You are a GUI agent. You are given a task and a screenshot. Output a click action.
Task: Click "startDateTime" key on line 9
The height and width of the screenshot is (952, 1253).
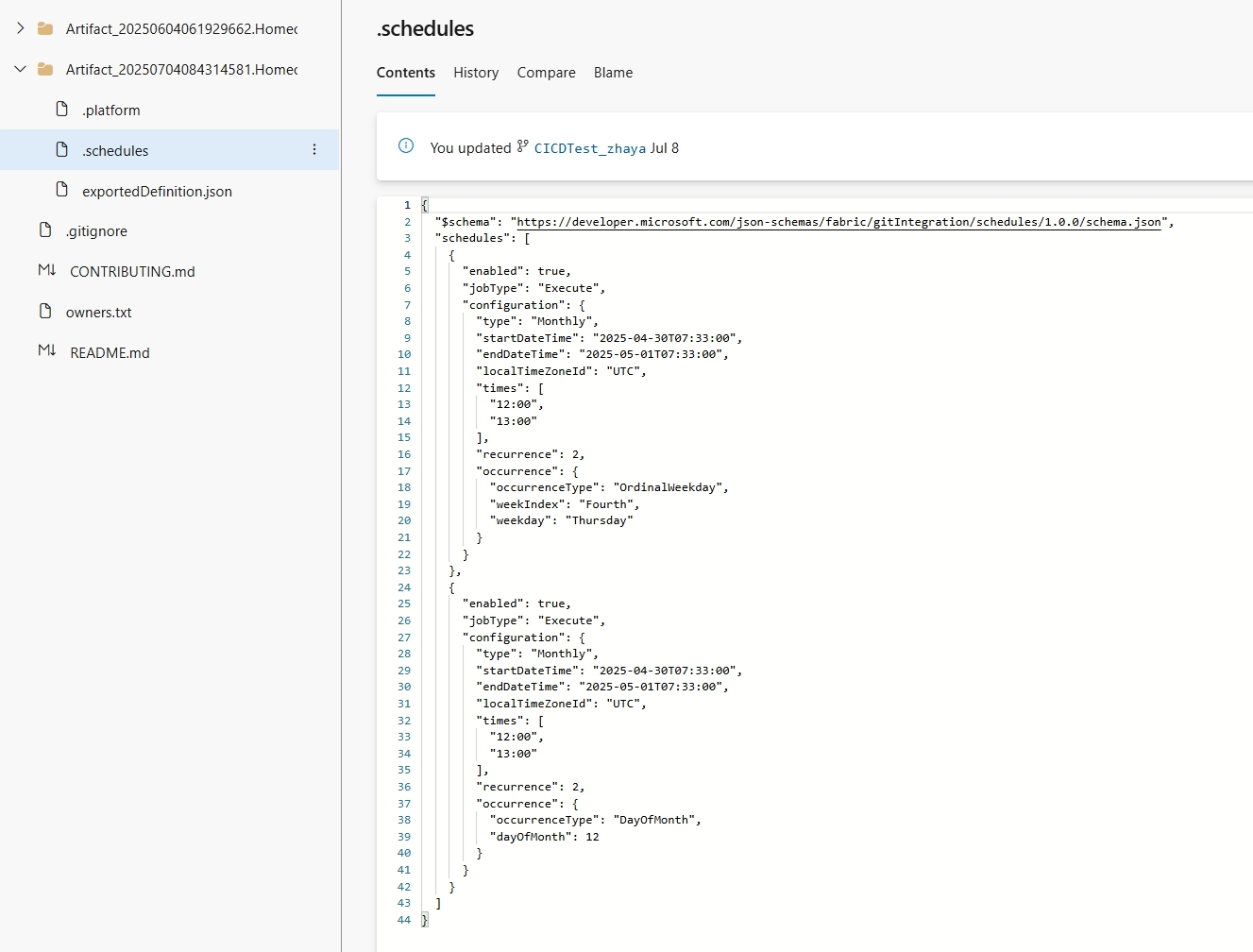(527, 338)
